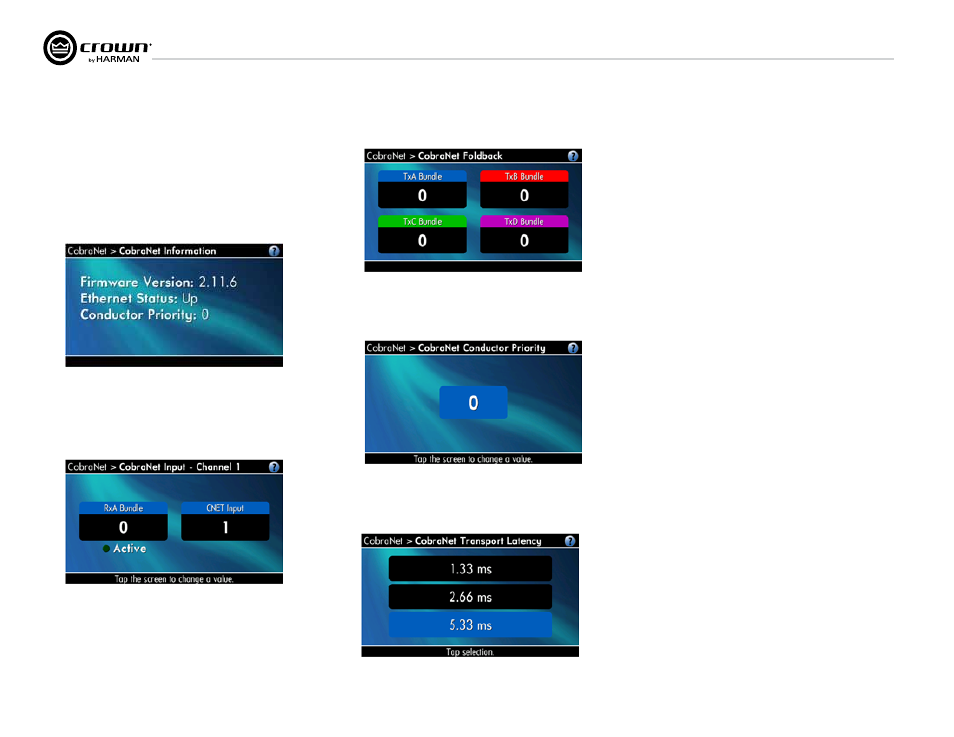Click CobraNet breadcrumb in Foldback screen
Image resolution: width=954 pixels, height=737 pixels.
(x=386, y=156)
